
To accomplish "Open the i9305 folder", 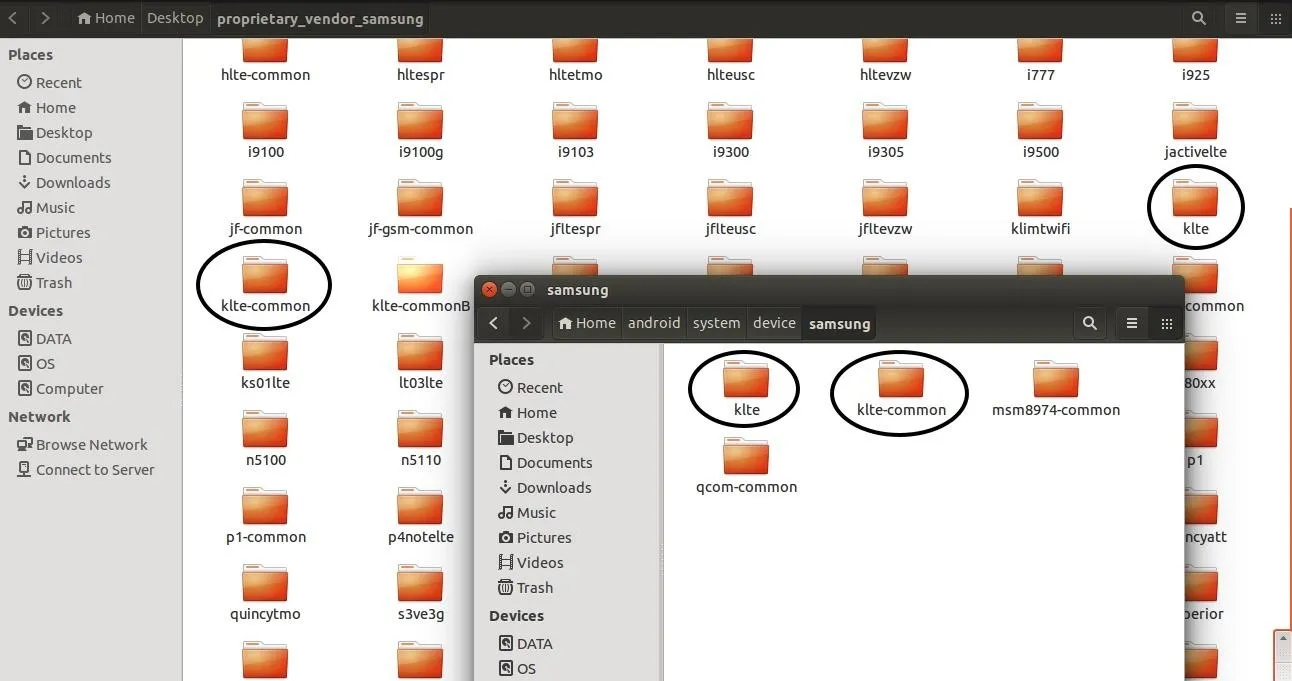I will [885, 131].
